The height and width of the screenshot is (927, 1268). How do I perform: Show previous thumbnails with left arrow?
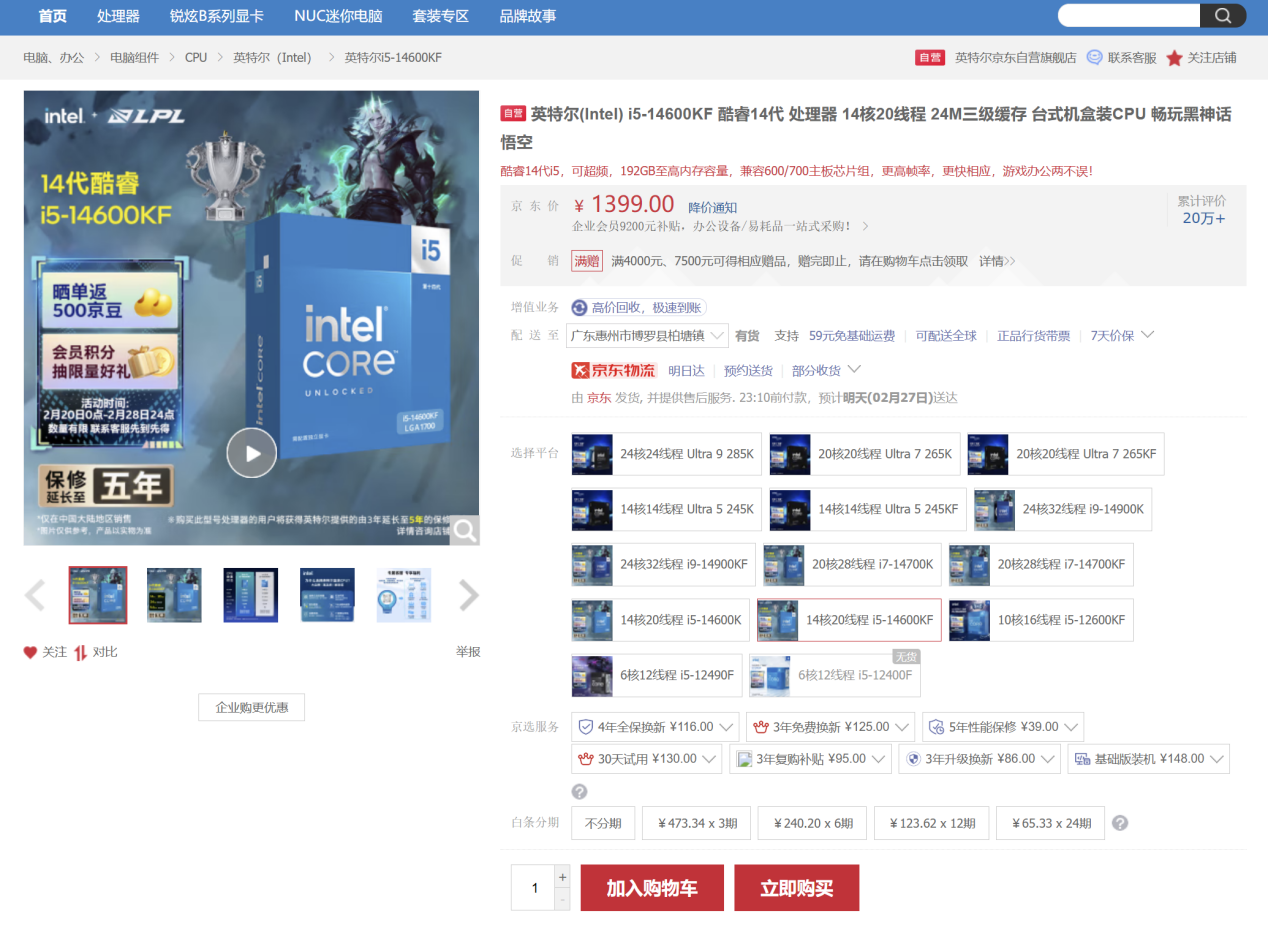[x=35, y=595]
